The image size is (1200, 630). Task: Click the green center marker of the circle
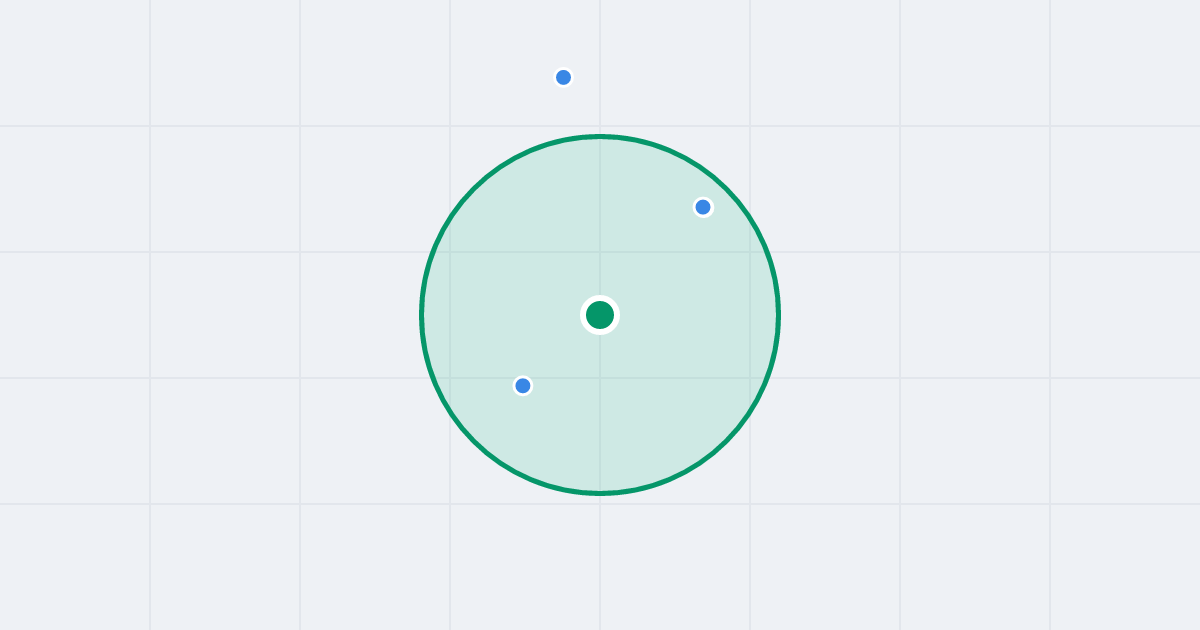coord(600,315)
